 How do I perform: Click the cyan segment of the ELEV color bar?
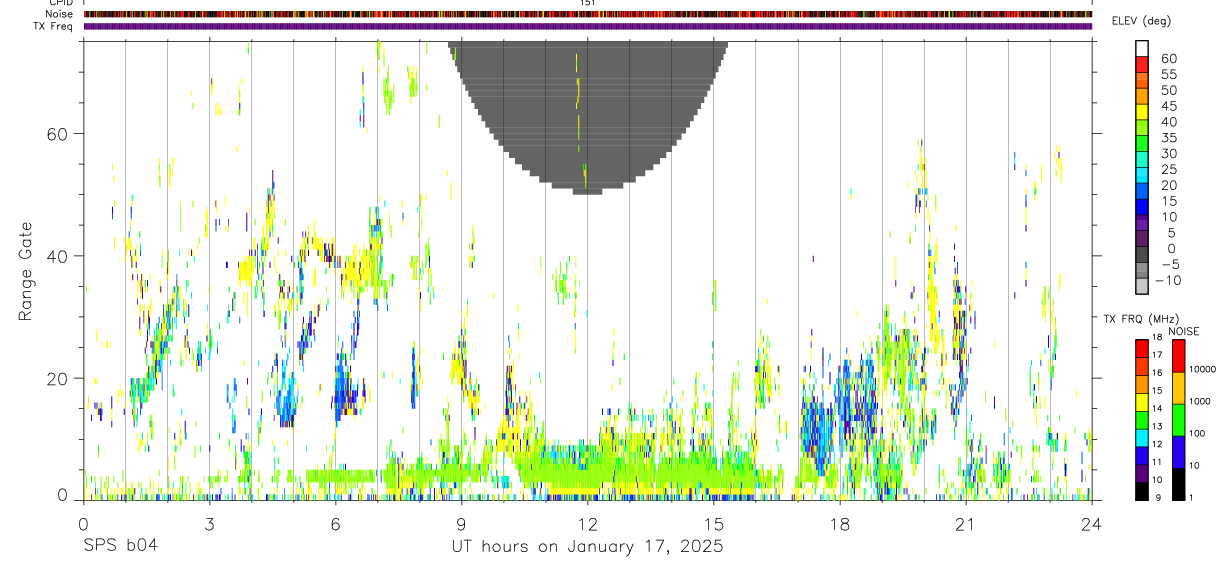point(1142,175)
